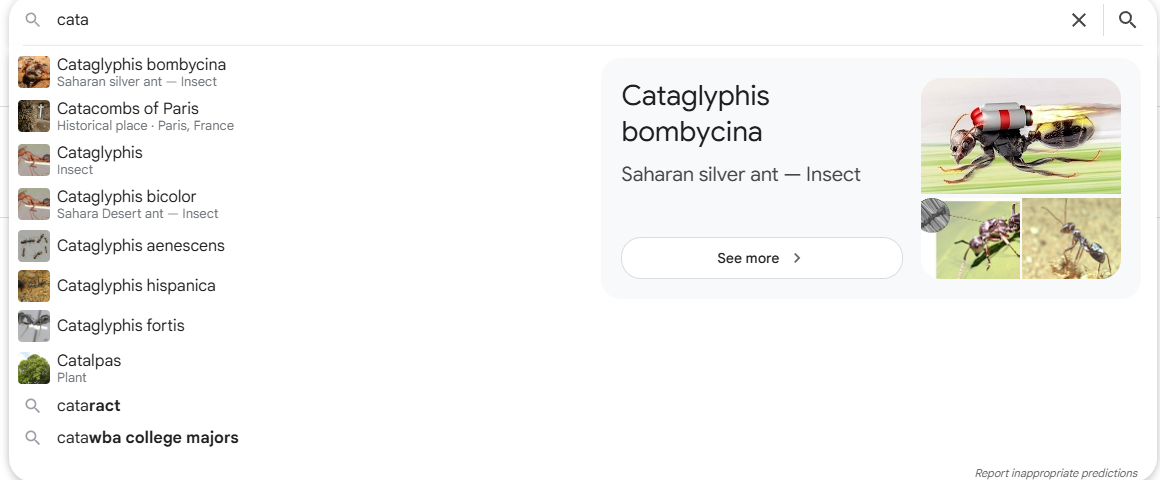
Task: Select the Cataglyphis insect suggestion
Action: click(100, 160)
